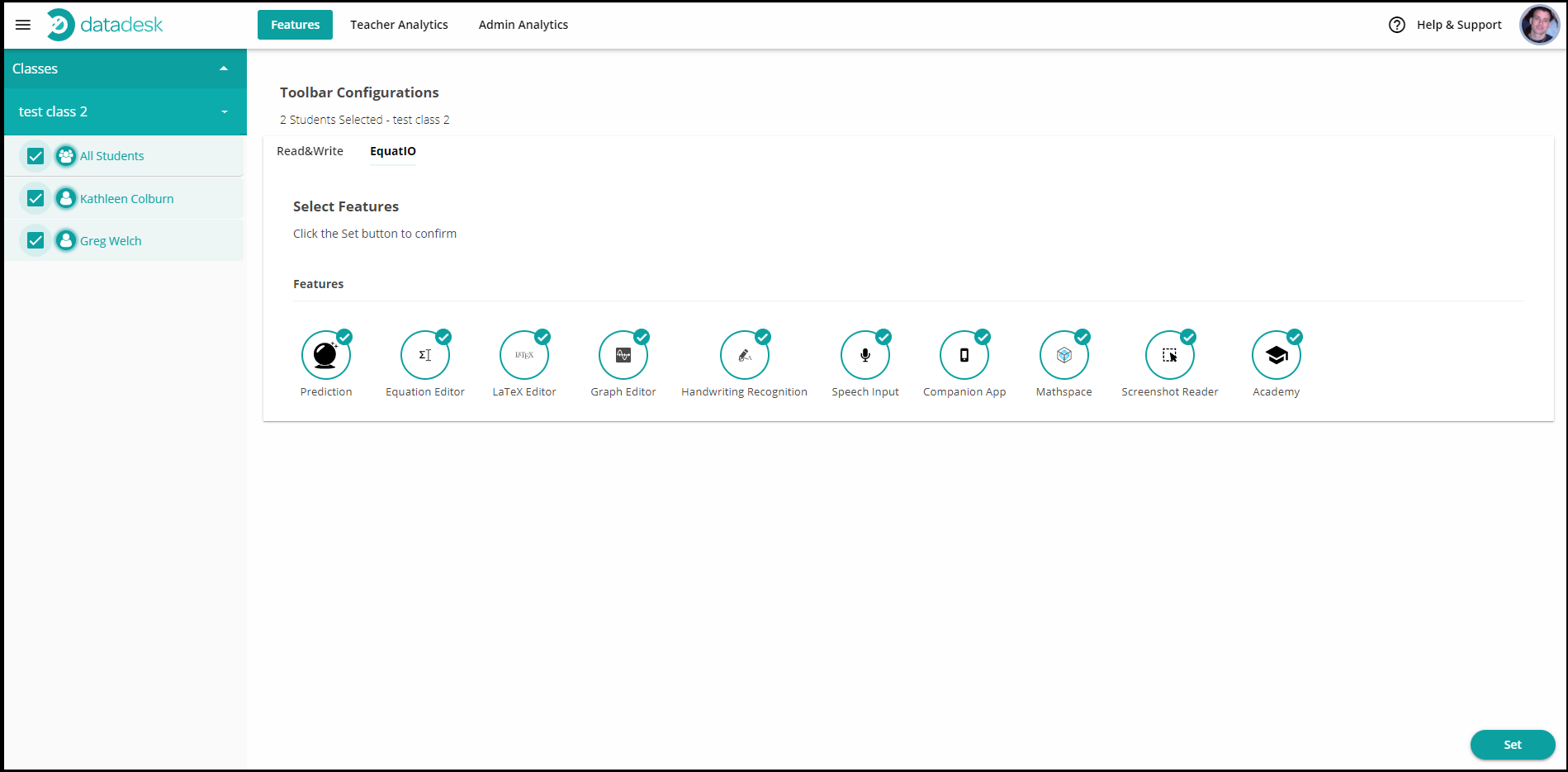Viewport: 1568px width, 772px height.
Task: Select the Companion App phone icon
Action: tap(964, 355)
